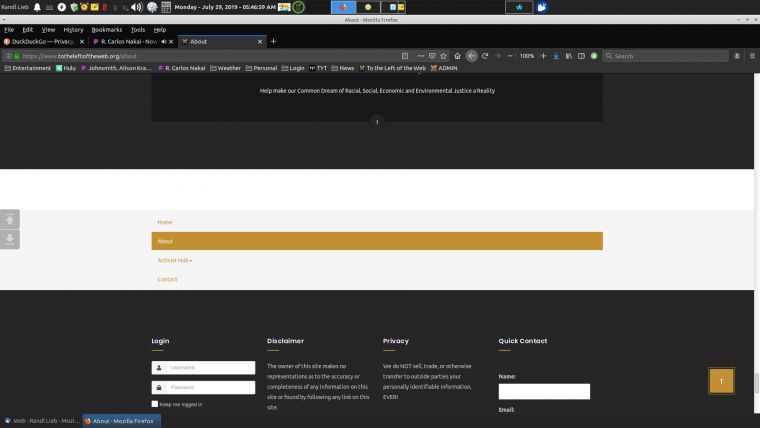Open the Firefox hamburger menu
Image resolution: width=760 pixels, height=428 pixels.
click(751, 56)
